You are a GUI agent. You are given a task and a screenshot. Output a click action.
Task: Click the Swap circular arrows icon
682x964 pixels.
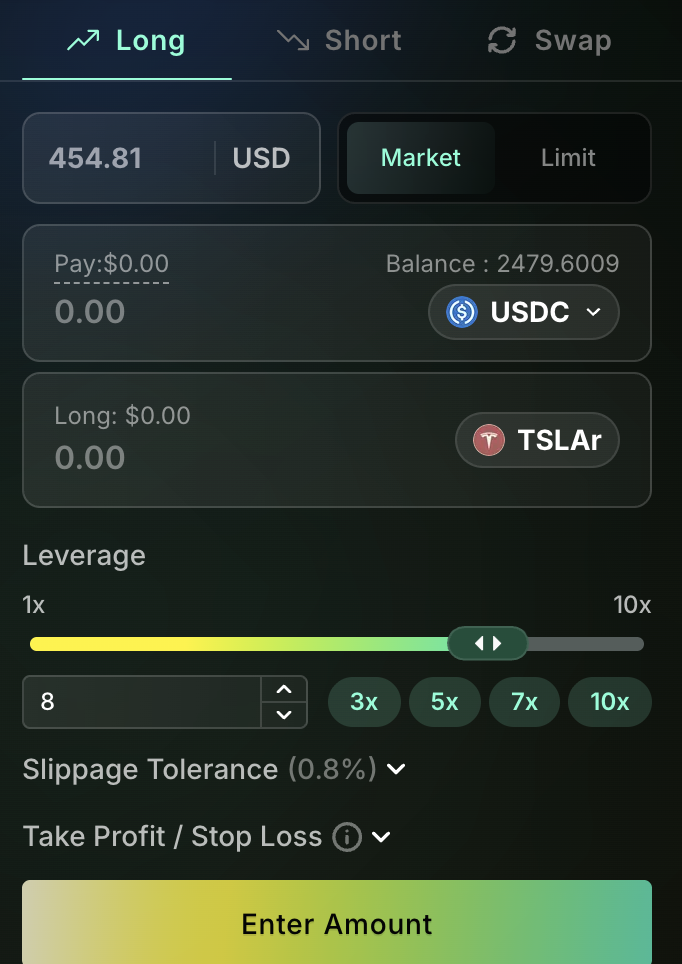pos(501,41)
